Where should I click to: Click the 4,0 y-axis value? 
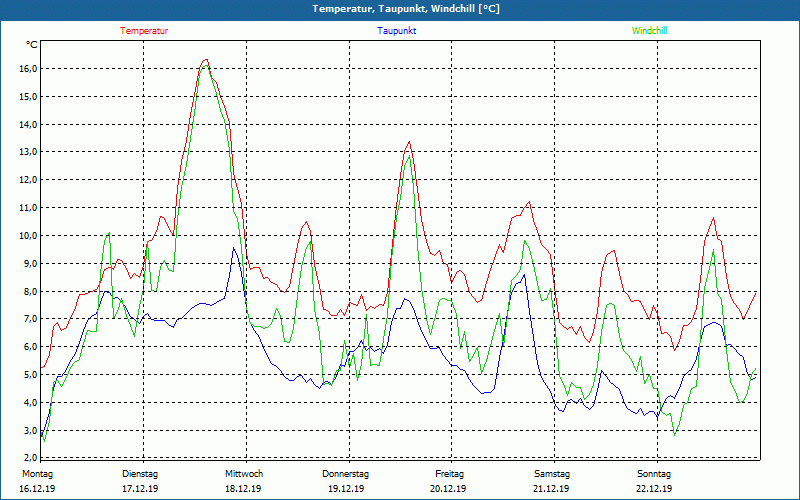(31, 403)
